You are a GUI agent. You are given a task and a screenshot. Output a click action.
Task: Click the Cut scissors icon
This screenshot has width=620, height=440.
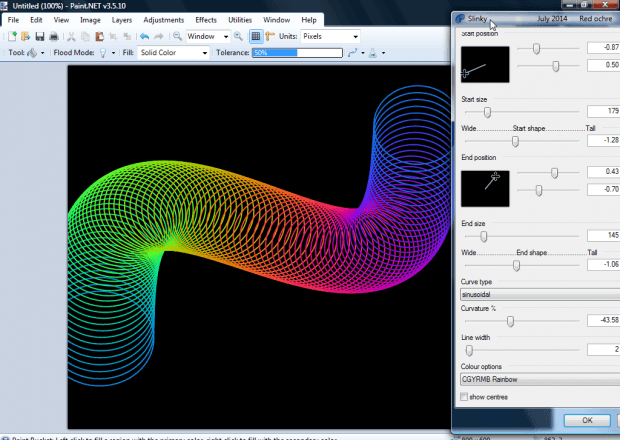(73, 36)
